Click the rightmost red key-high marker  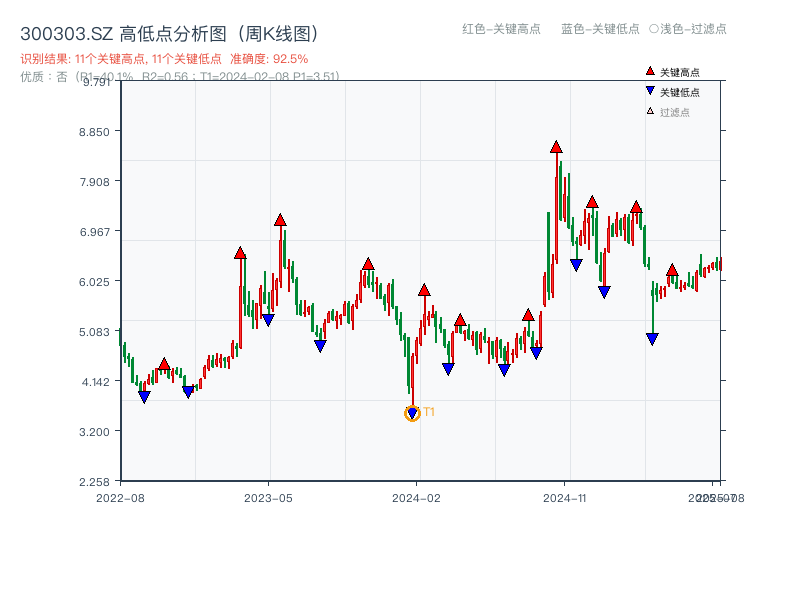pos(672,270)
